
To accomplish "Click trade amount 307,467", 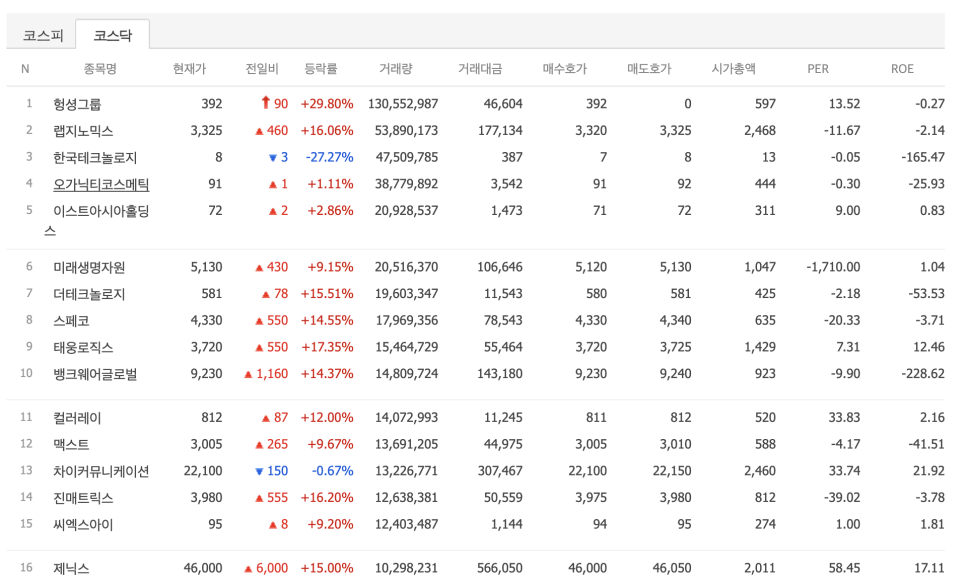I will point(500,471).
